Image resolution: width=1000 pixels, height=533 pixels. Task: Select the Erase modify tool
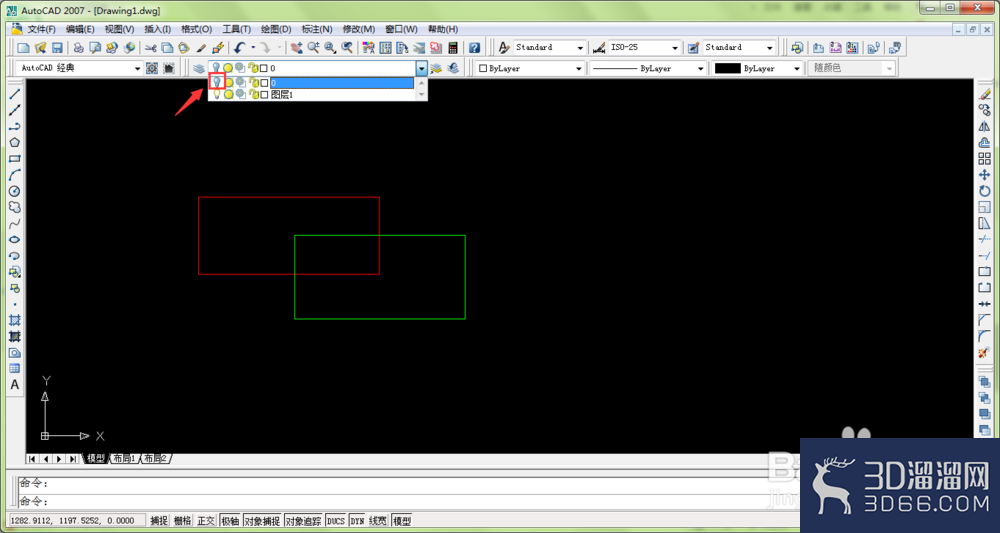click(984, 94)
